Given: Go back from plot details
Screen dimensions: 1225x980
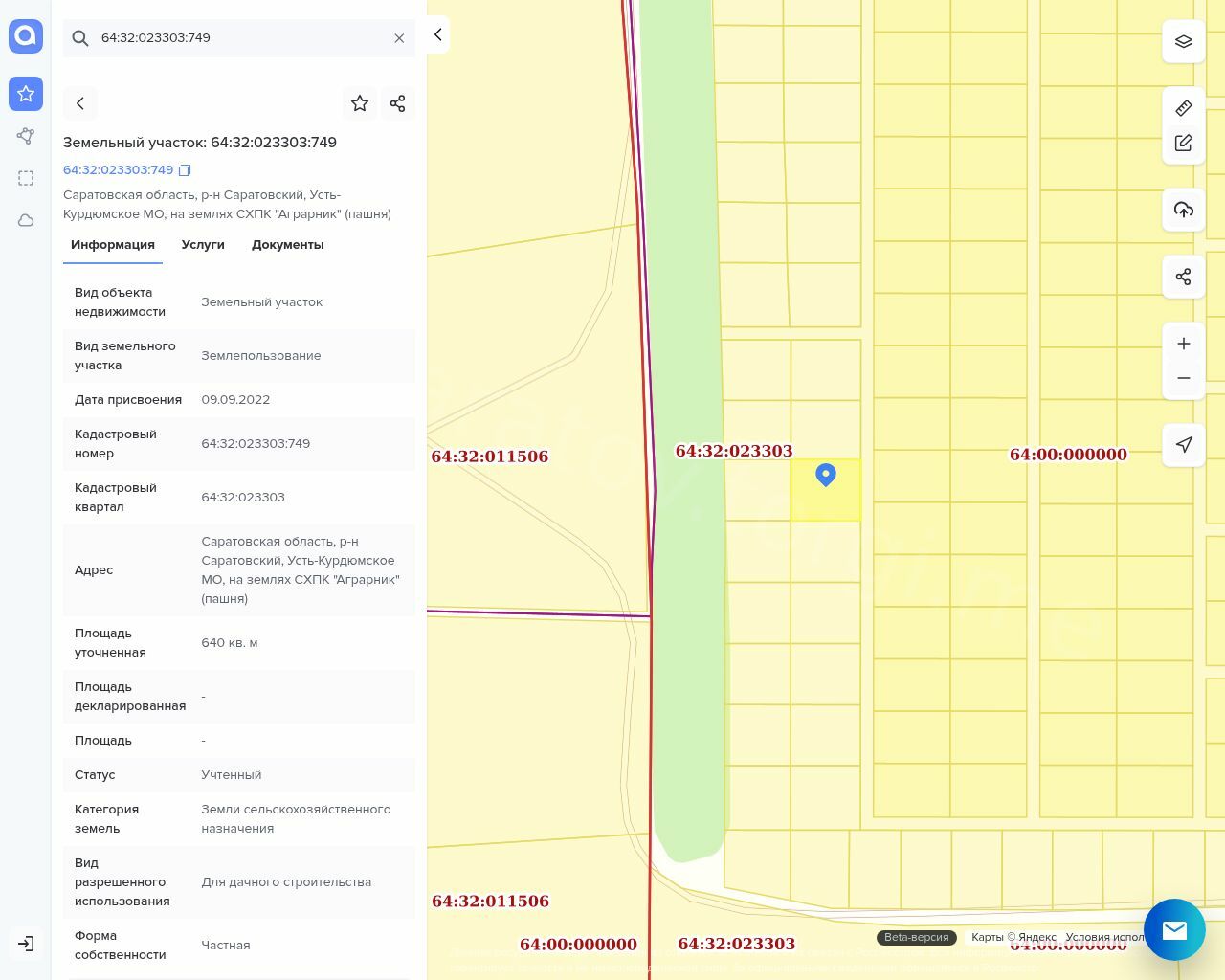Looking at the screenshot, I should [x=80, y=103].
